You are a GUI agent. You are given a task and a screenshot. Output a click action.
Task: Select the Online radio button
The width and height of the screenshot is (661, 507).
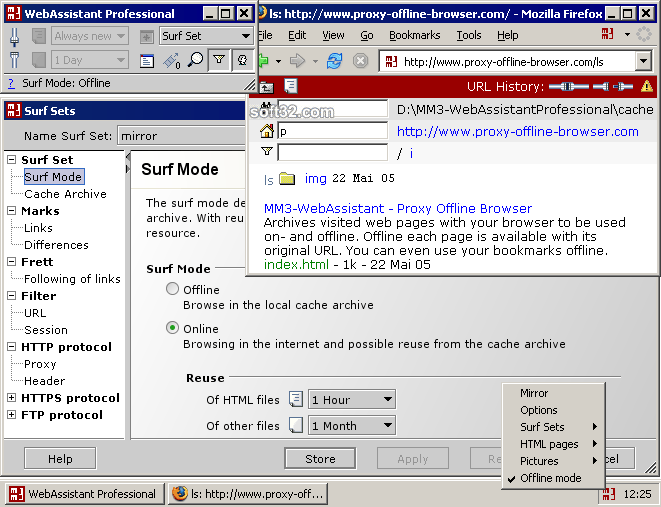172,327
